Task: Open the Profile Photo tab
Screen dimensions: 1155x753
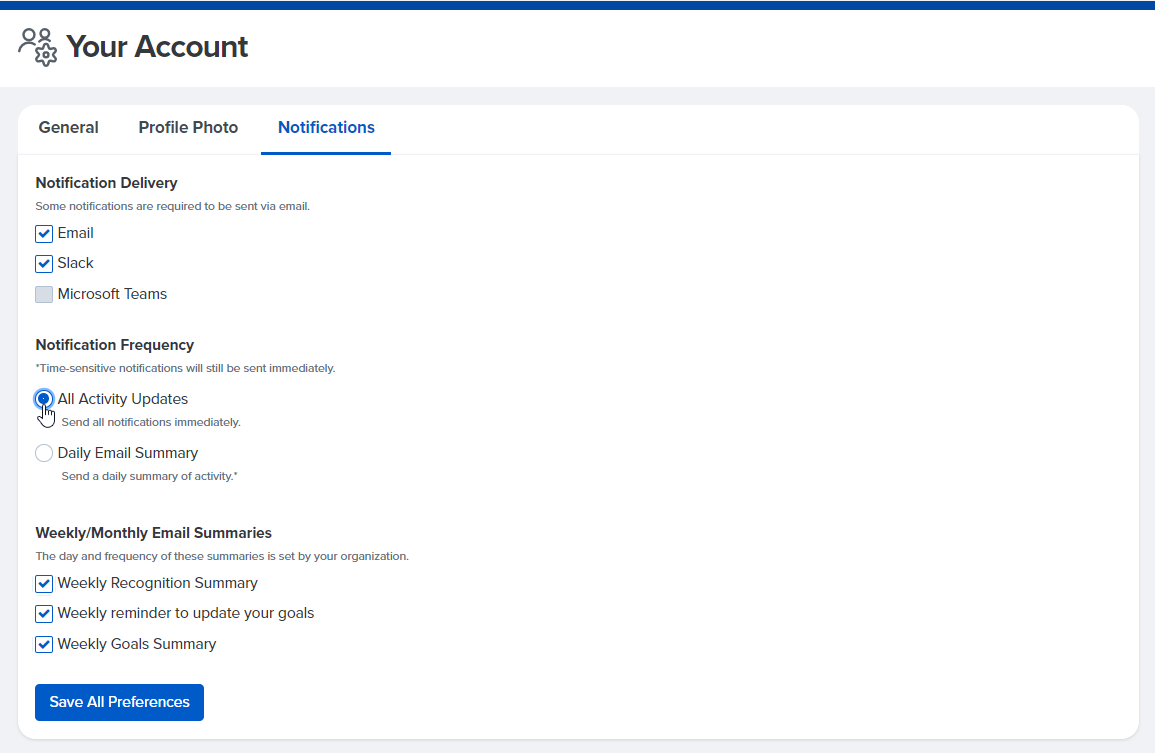Action: 188,128
